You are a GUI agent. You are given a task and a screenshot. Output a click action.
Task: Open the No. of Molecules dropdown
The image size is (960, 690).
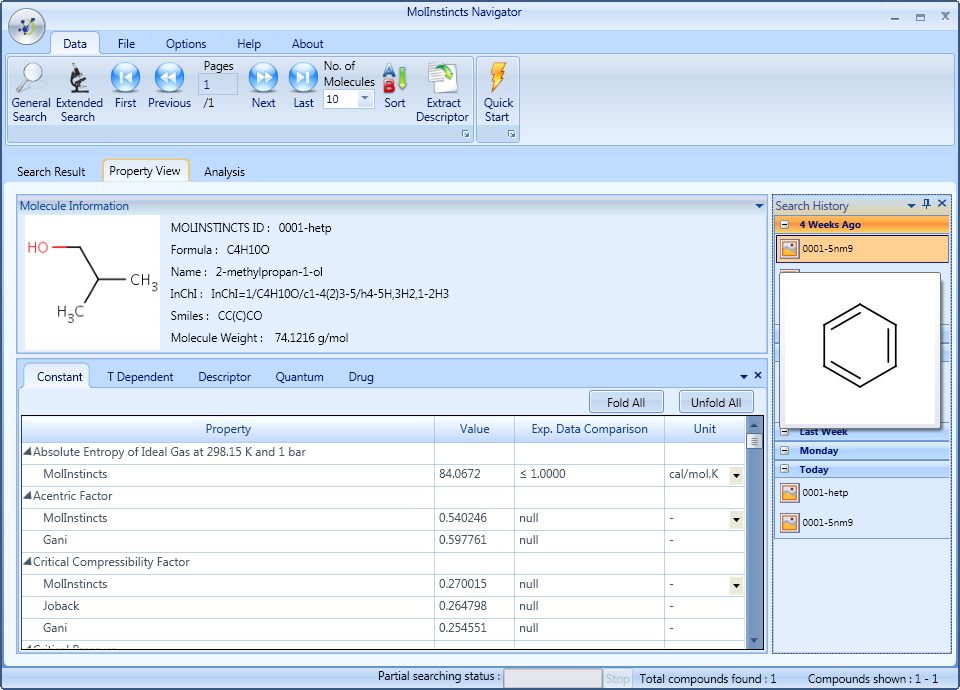pos(365,98)
